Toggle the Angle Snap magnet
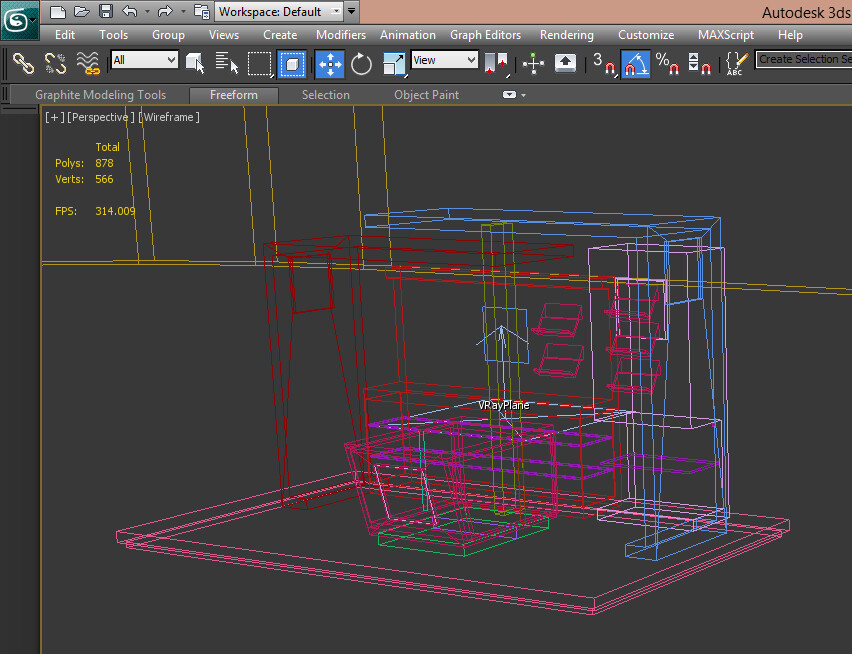Viewport: 852px width, 654px height. pos(633,64)
